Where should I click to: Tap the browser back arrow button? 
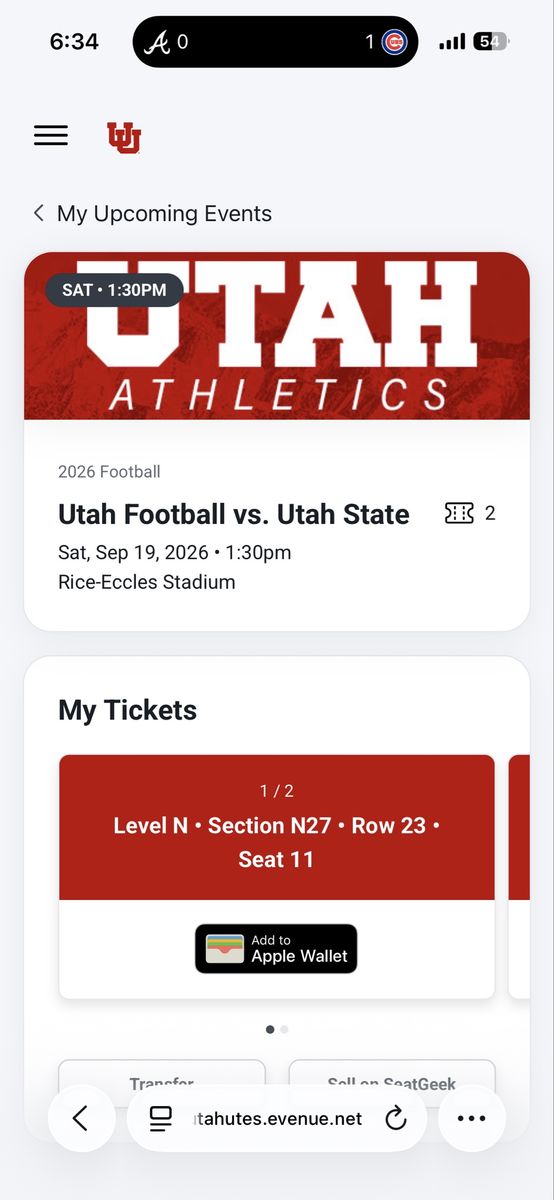click(81, 1118)
